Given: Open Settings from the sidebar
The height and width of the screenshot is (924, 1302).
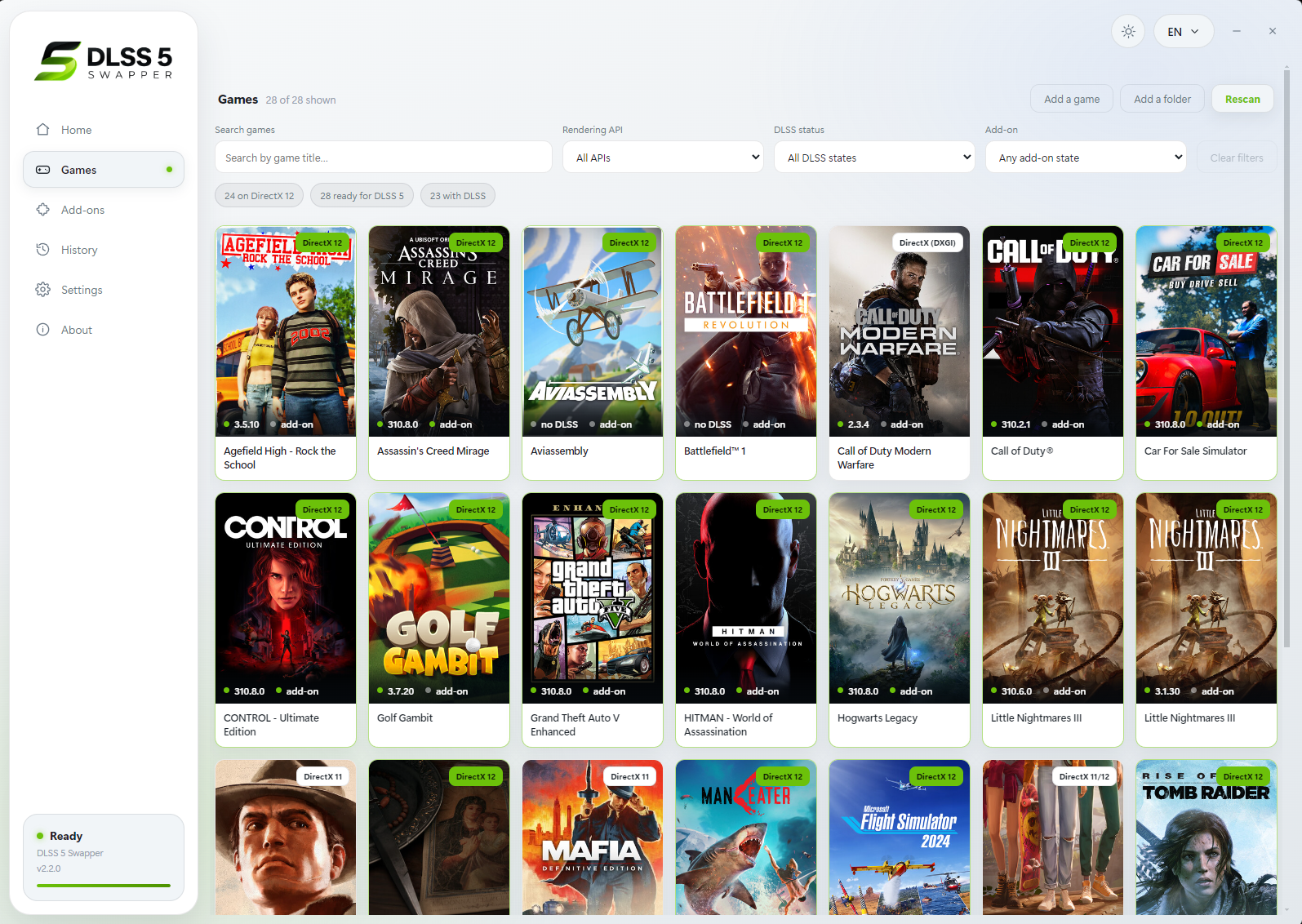Looking at the screenshot, I should (x=104, y=290).
